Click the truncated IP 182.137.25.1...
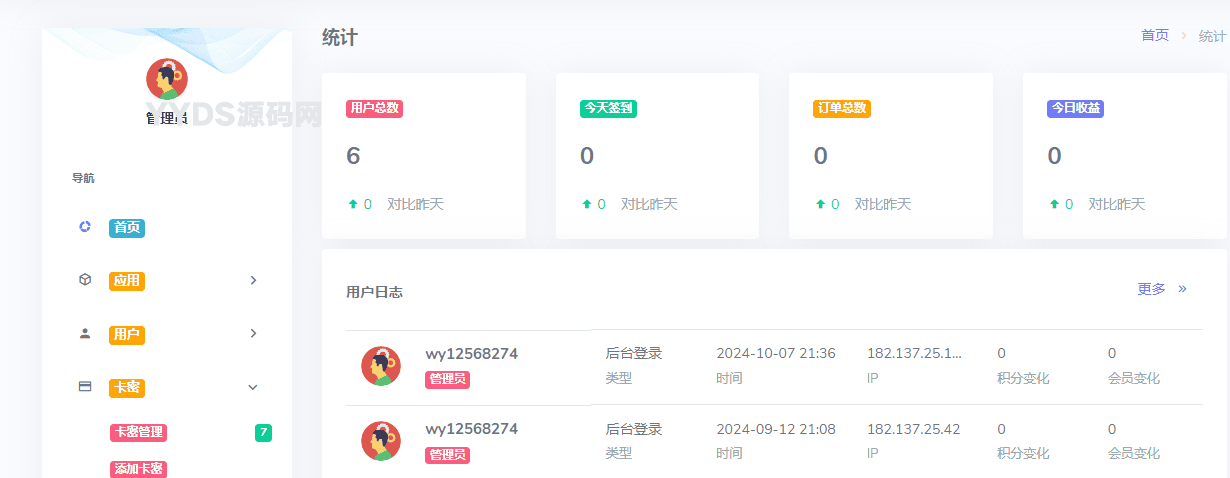 point(914,354)
